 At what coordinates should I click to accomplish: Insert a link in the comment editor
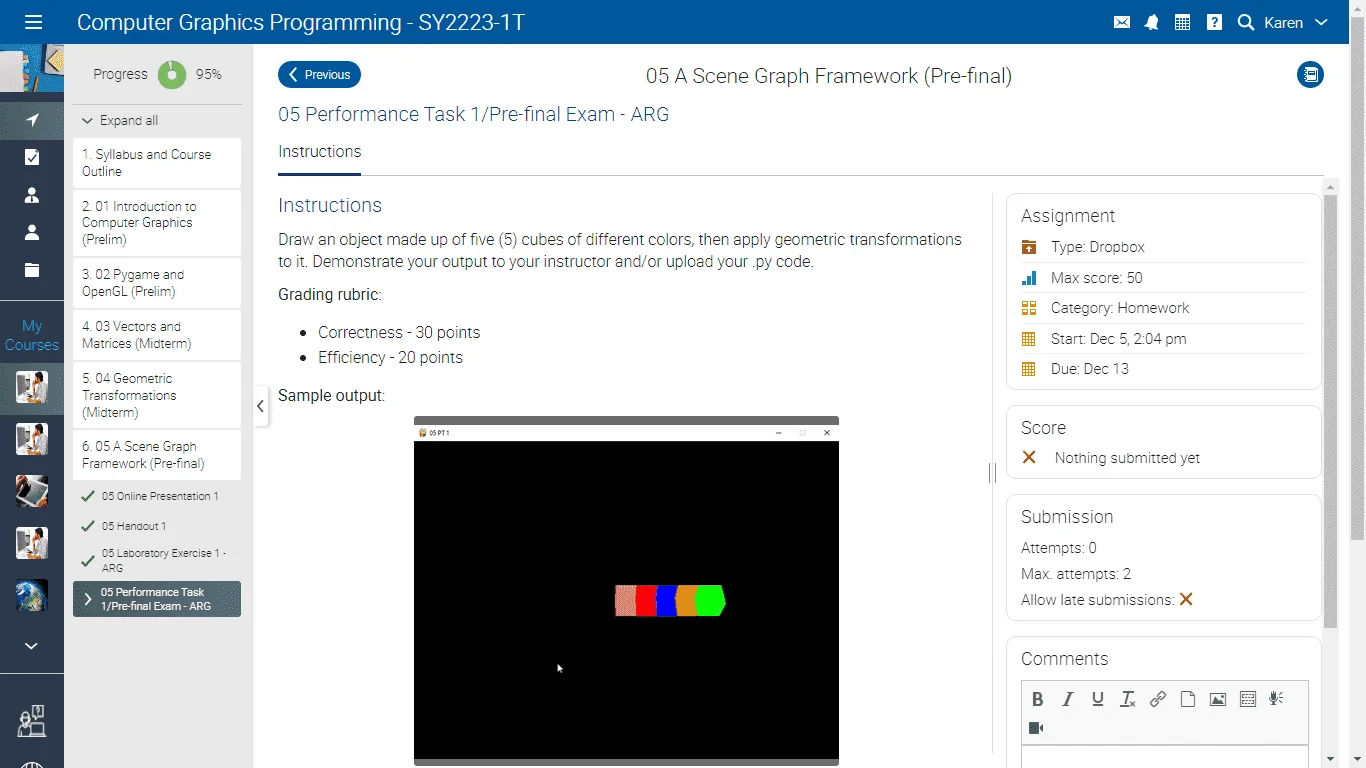1157,699
